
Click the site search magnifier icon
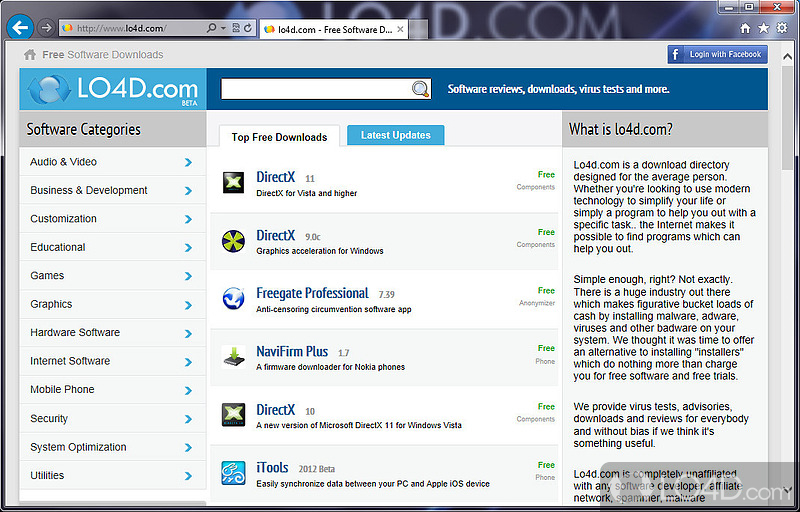420,89
